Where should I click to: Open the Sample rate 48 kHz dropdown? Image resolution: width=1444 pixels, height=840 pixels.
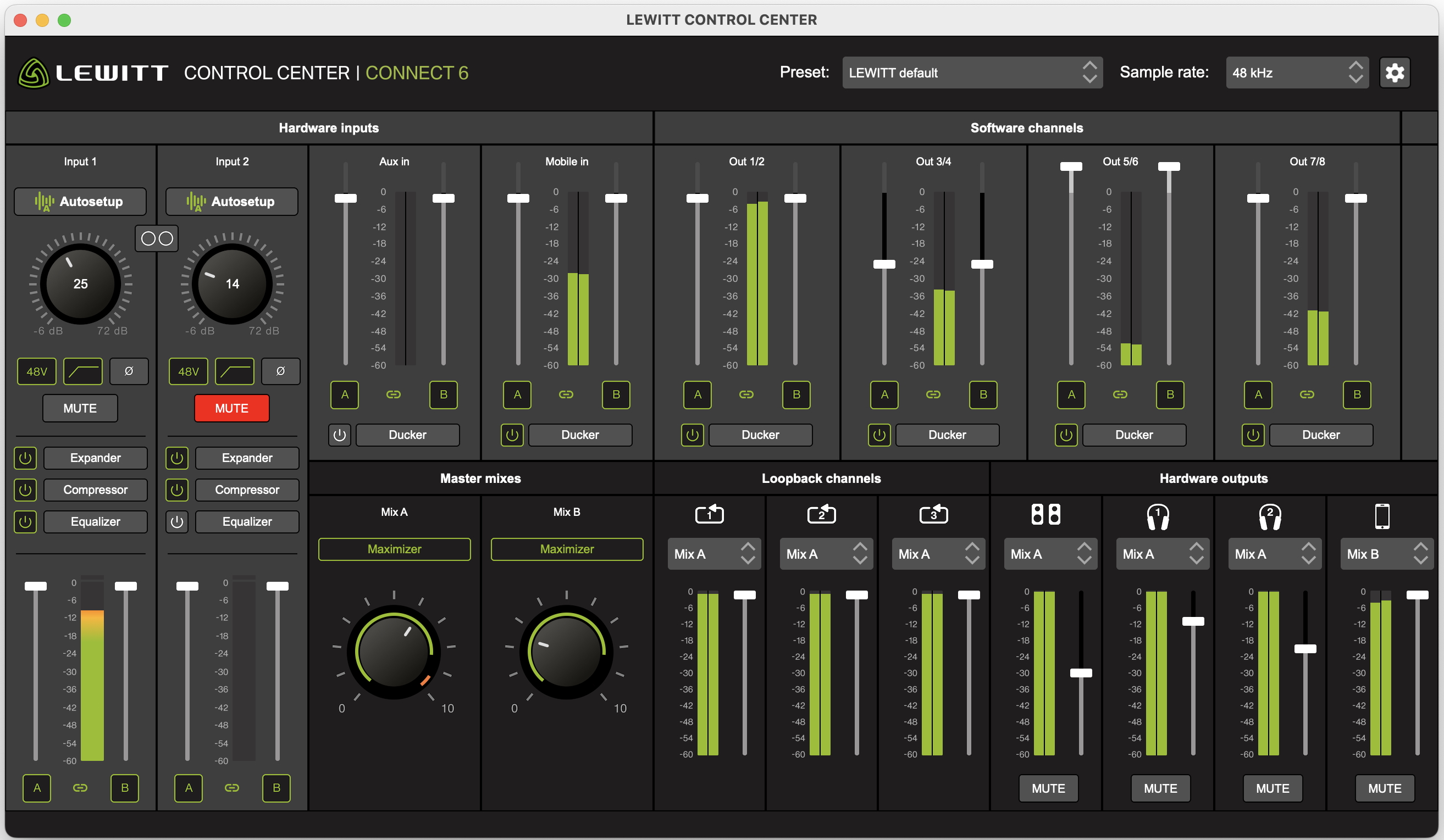(x=1296, y=73)
